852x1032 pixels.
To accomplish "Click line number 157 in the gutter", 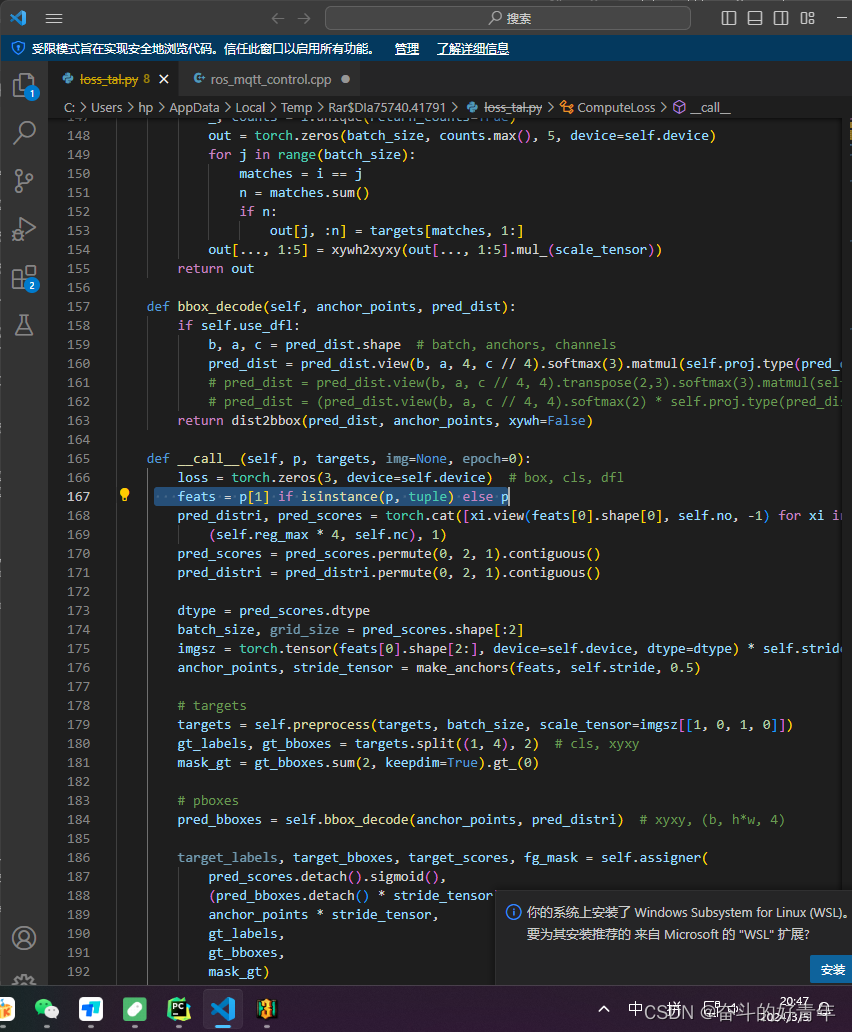I will [78, 307].
